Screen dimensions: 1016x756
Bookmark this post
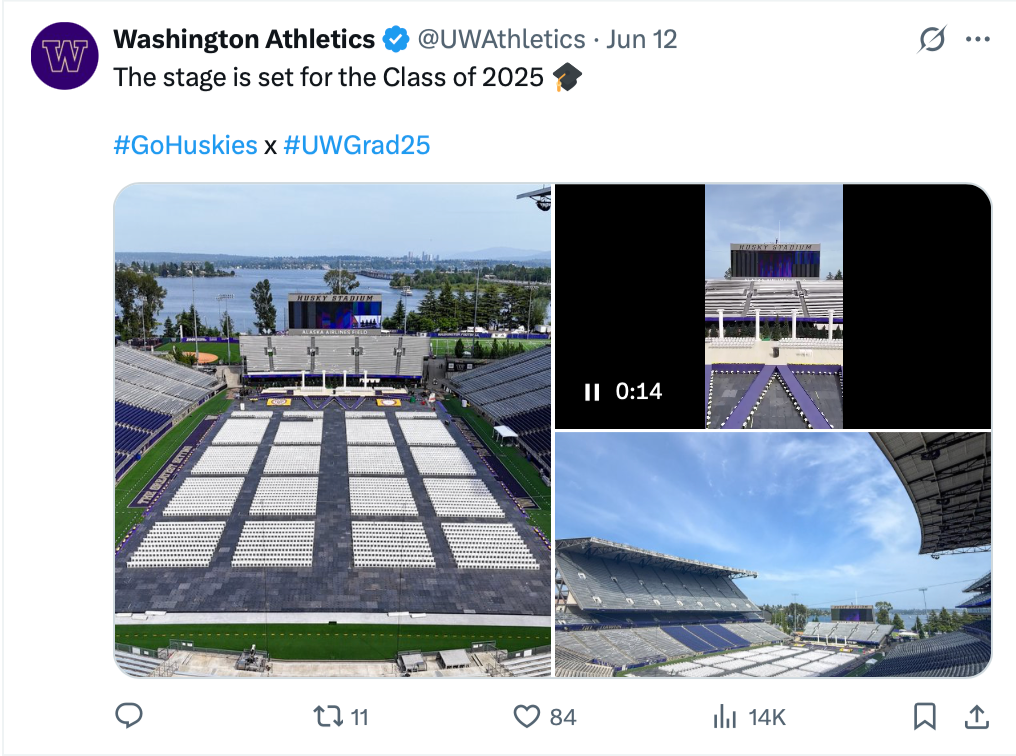pyautogui.click(x=925, y=716)
